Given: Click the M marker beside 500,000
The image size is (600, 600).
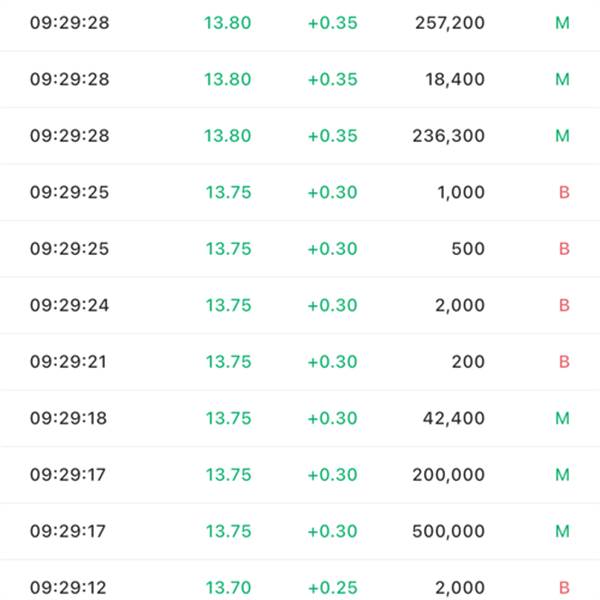Looking at the screenshot, I should [562, 531].
